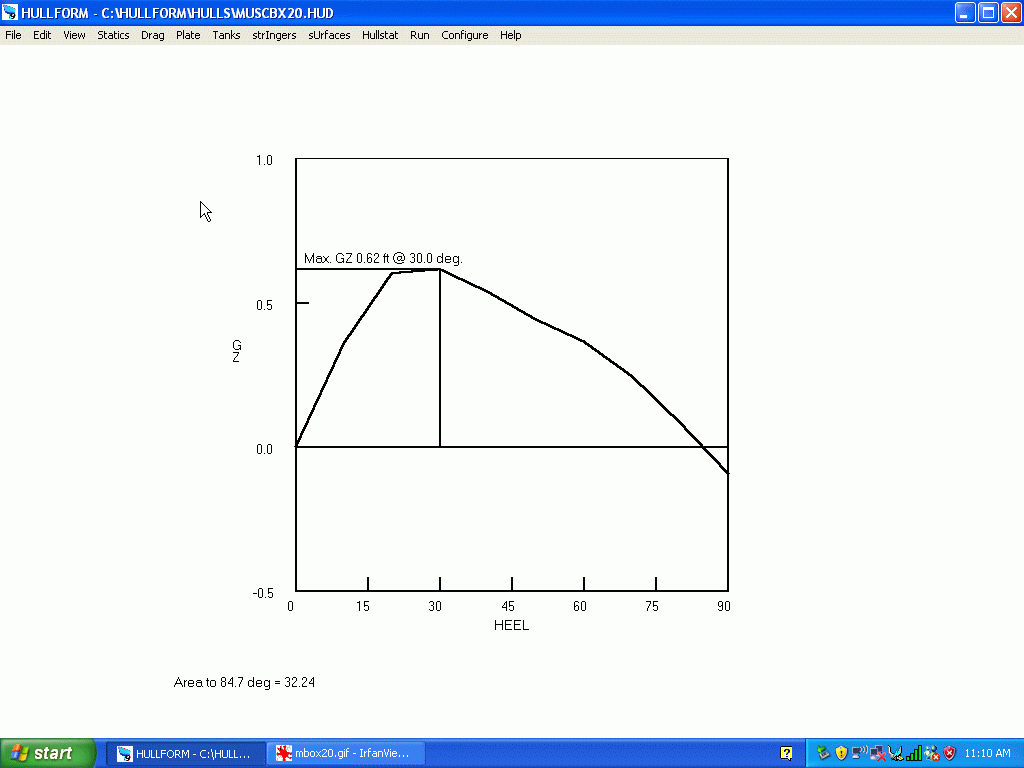The width and height of the screenshot is (1024, 768).
Task: Open the Tanks menu
Action: pyautogui.click(x=226, y=35)
